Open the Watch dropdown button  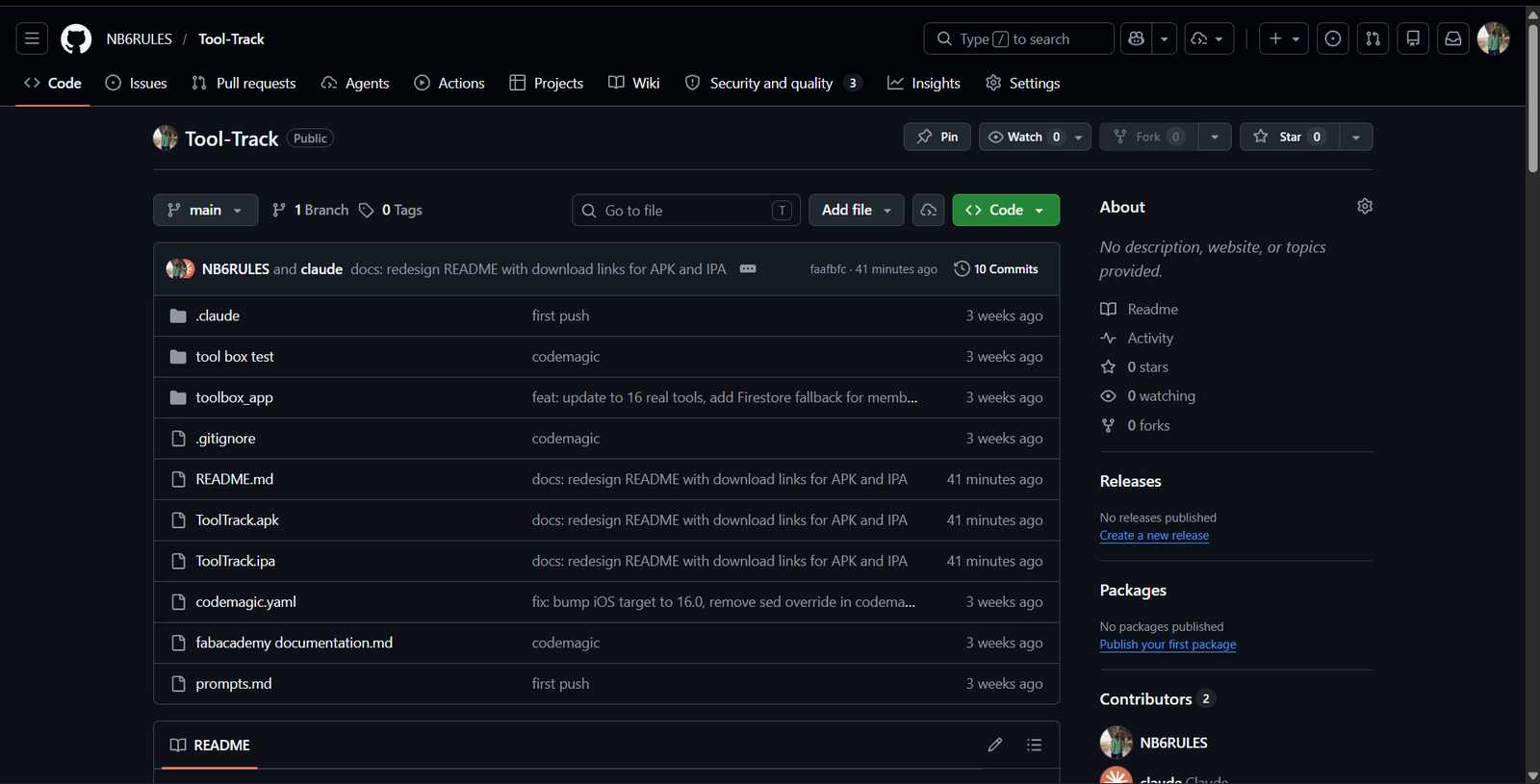pos(1035,137)
